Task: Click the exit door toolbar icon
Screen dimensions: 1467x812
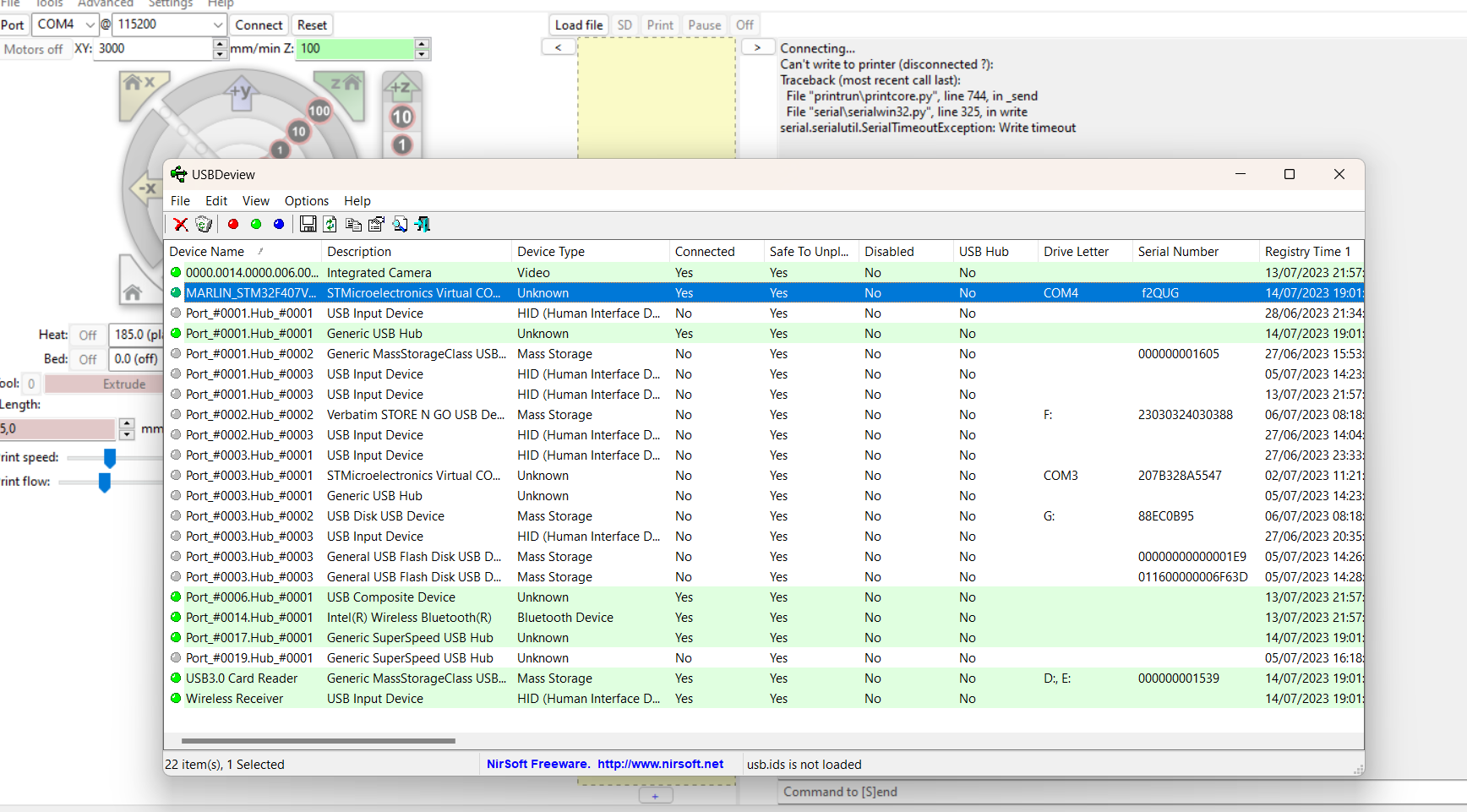Action: click(x=423, y=224)
